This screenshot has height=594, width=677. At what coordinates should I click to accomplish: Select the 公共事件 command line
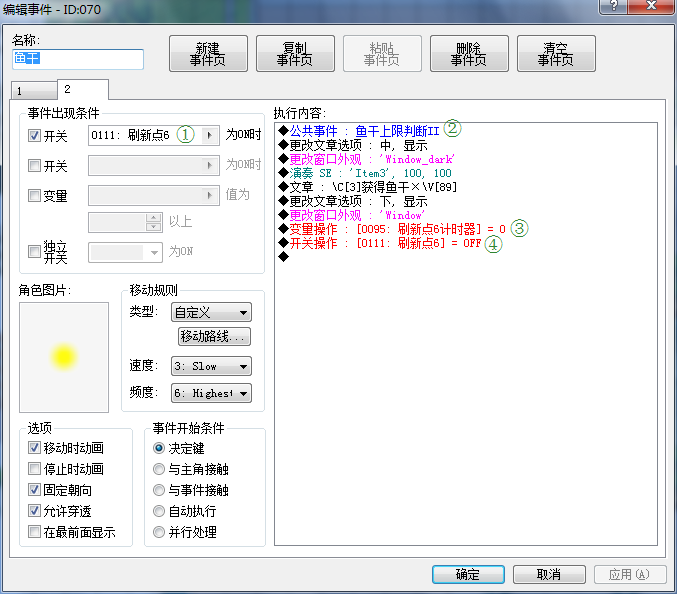(x=363, y=130)
